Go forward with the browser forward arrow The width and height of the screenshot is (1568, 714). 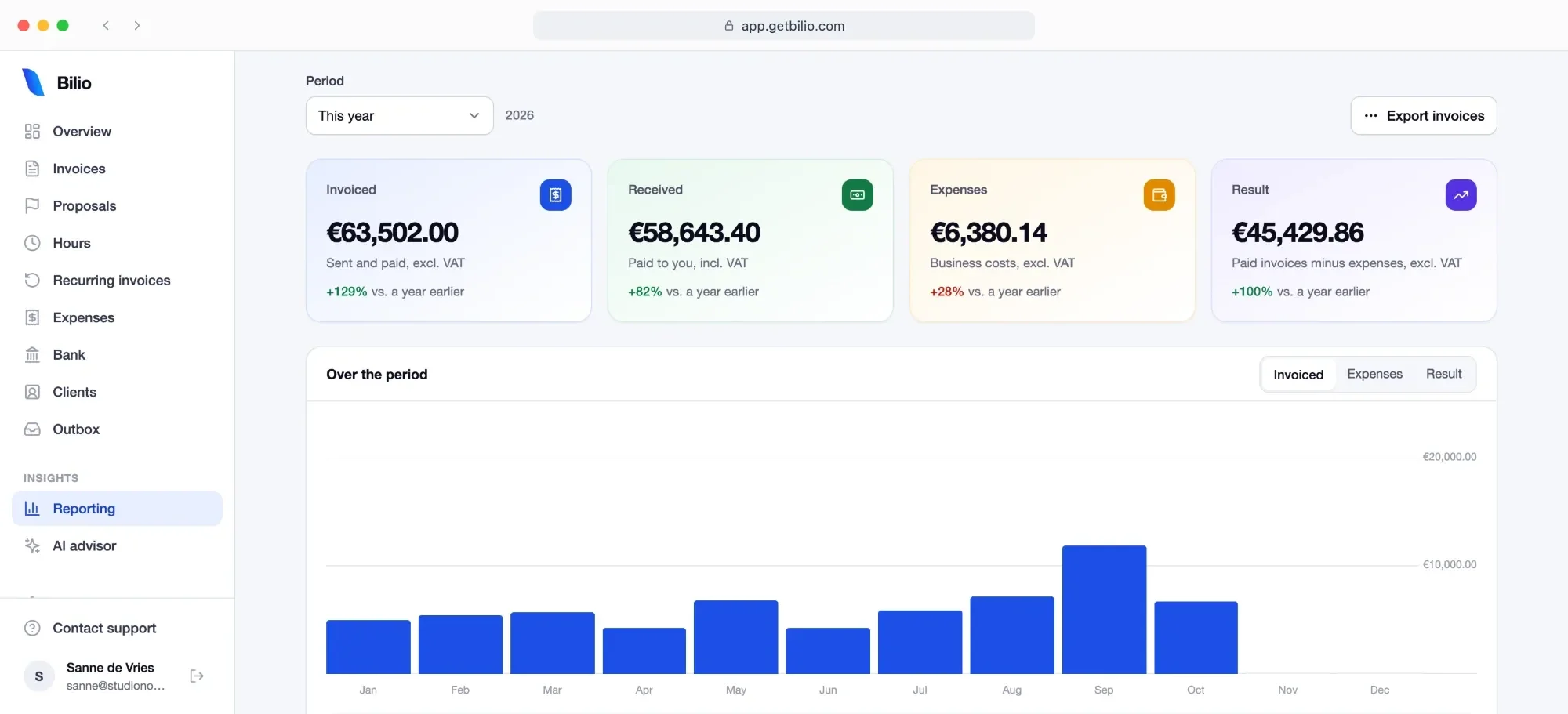coord(137,25)
